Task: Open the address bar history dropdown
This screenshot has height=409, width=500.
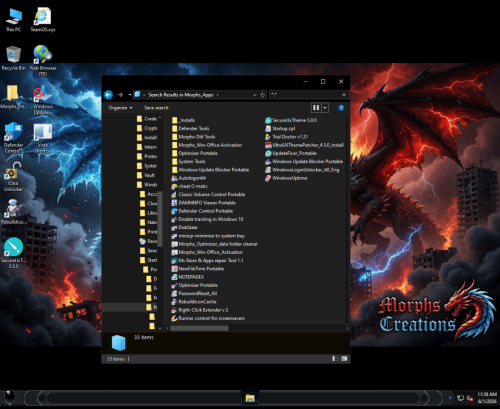Action: tap(255, 95)
